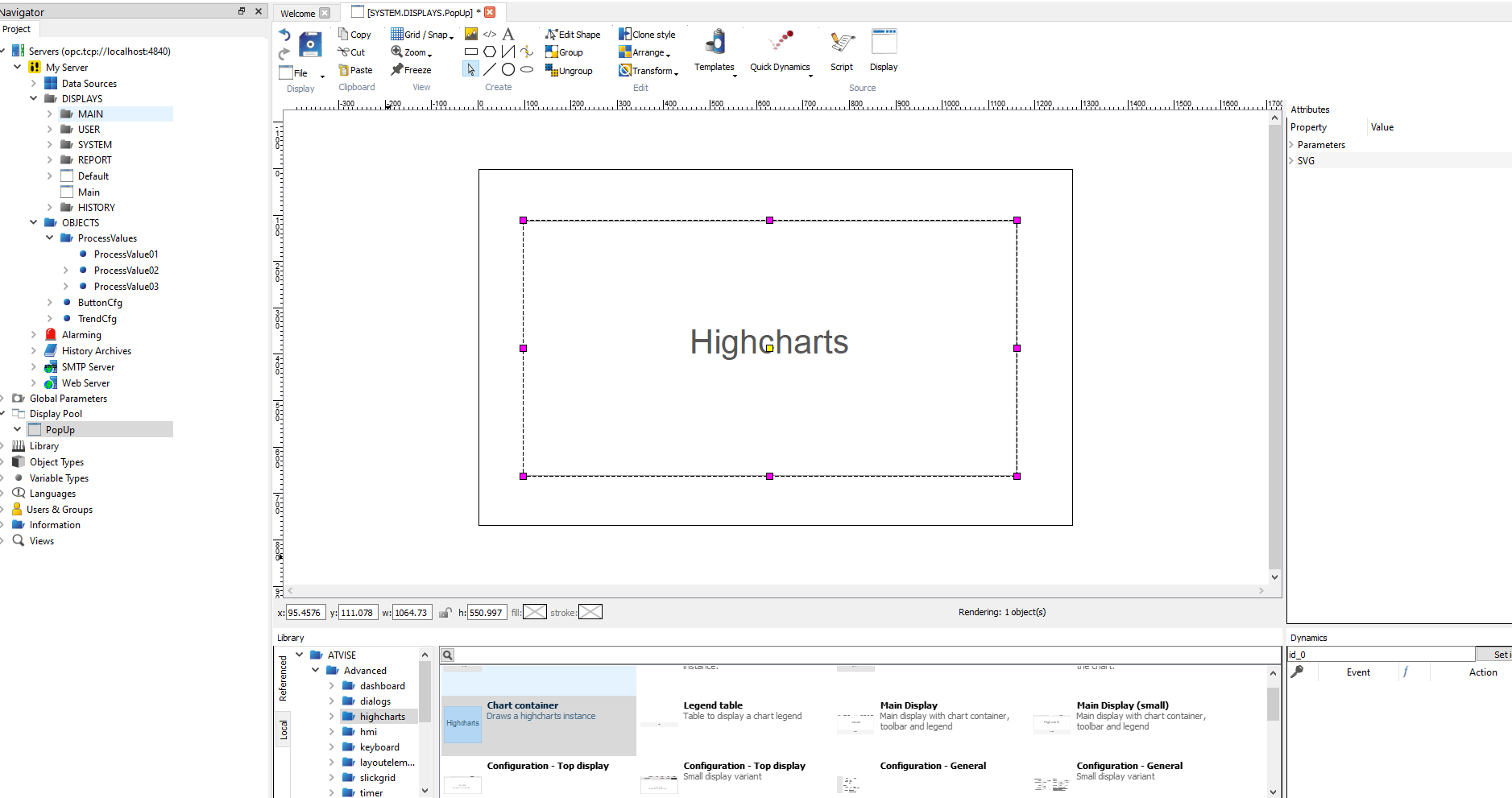Select ProcessValue02 in the tree
The height and width of the screenshot is (798, 1512).
[126, 271]
